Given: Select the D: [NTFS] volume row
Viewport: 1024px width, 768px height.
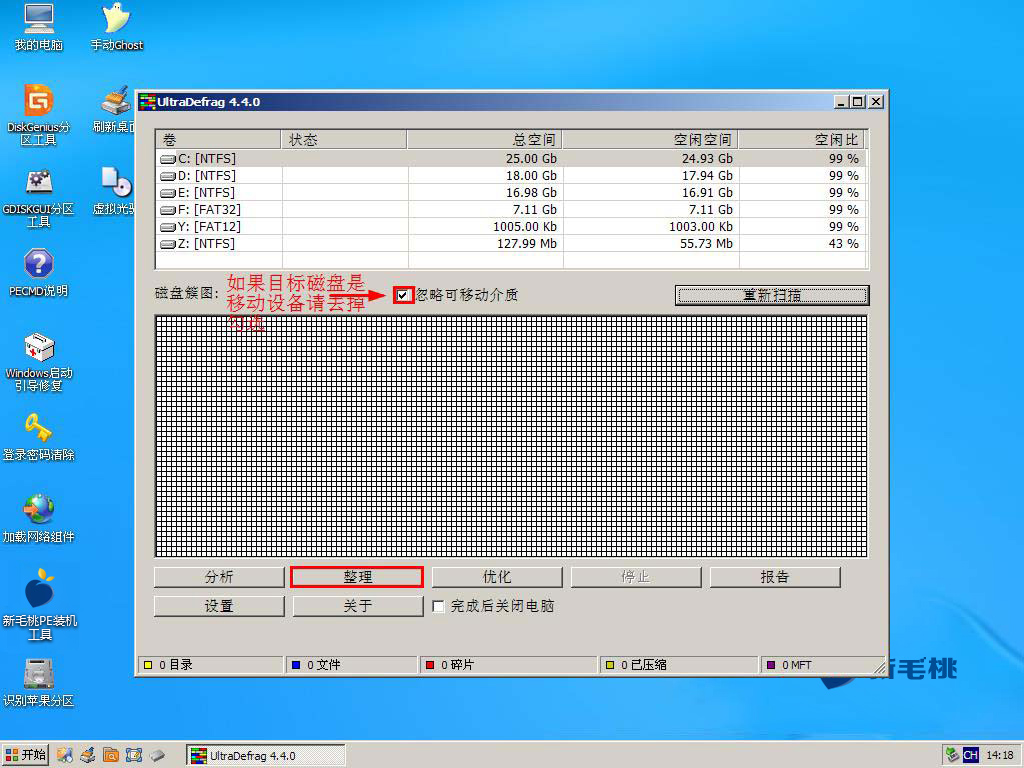Looking at the screenshot, I should [511, 176].
